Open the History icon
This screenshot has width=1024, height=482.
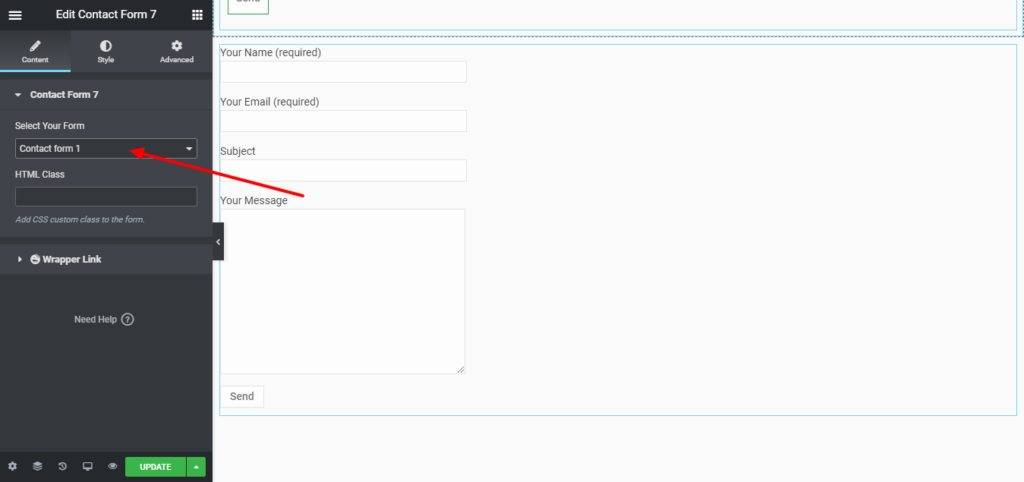(x=62, y=466)
